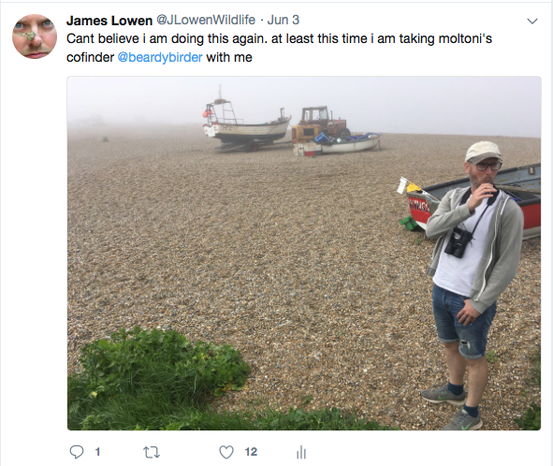Screen dimensions: 553x466
Task: Click the orange tractor in the photo
Action: 320,123
